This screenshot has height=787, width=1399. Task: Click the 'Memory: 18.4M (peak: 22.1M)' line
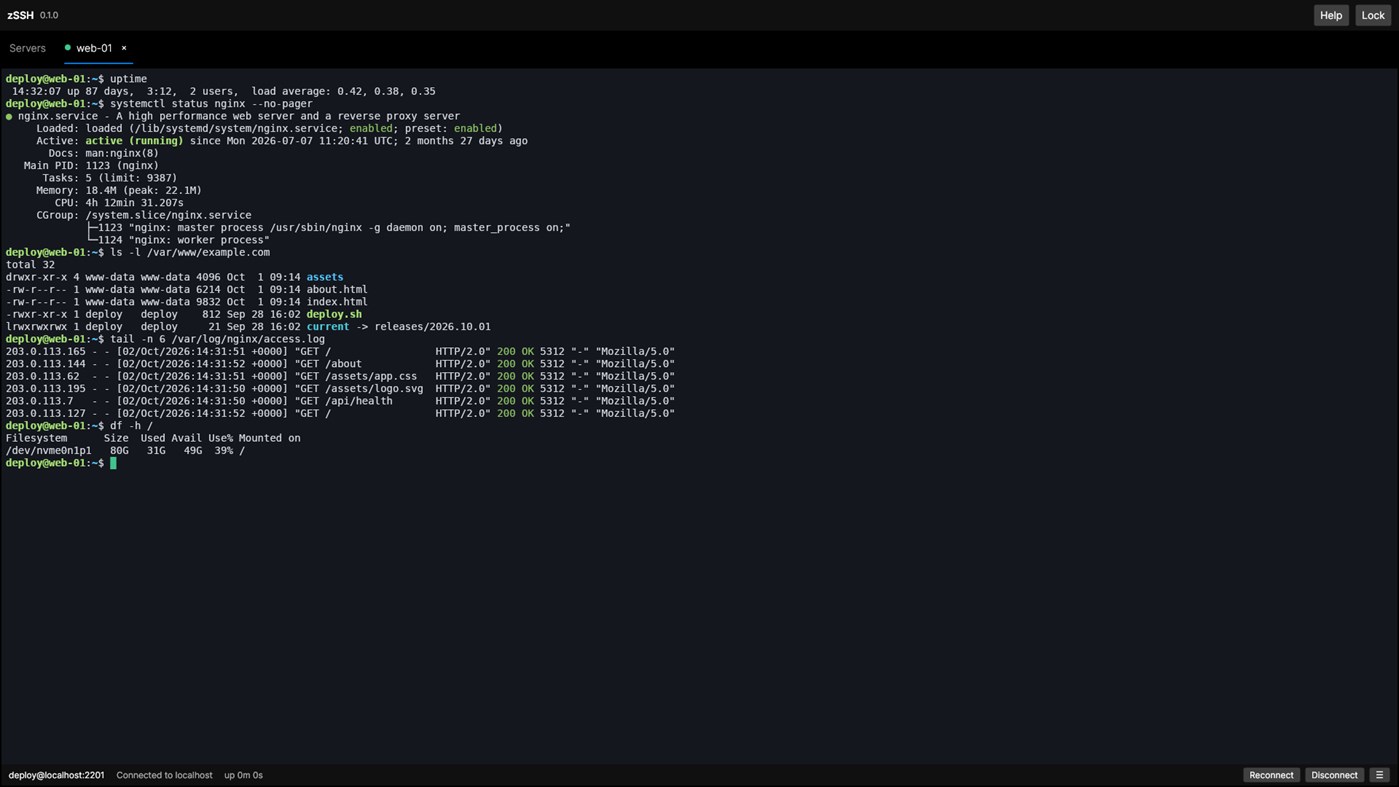tap(119, 190)
